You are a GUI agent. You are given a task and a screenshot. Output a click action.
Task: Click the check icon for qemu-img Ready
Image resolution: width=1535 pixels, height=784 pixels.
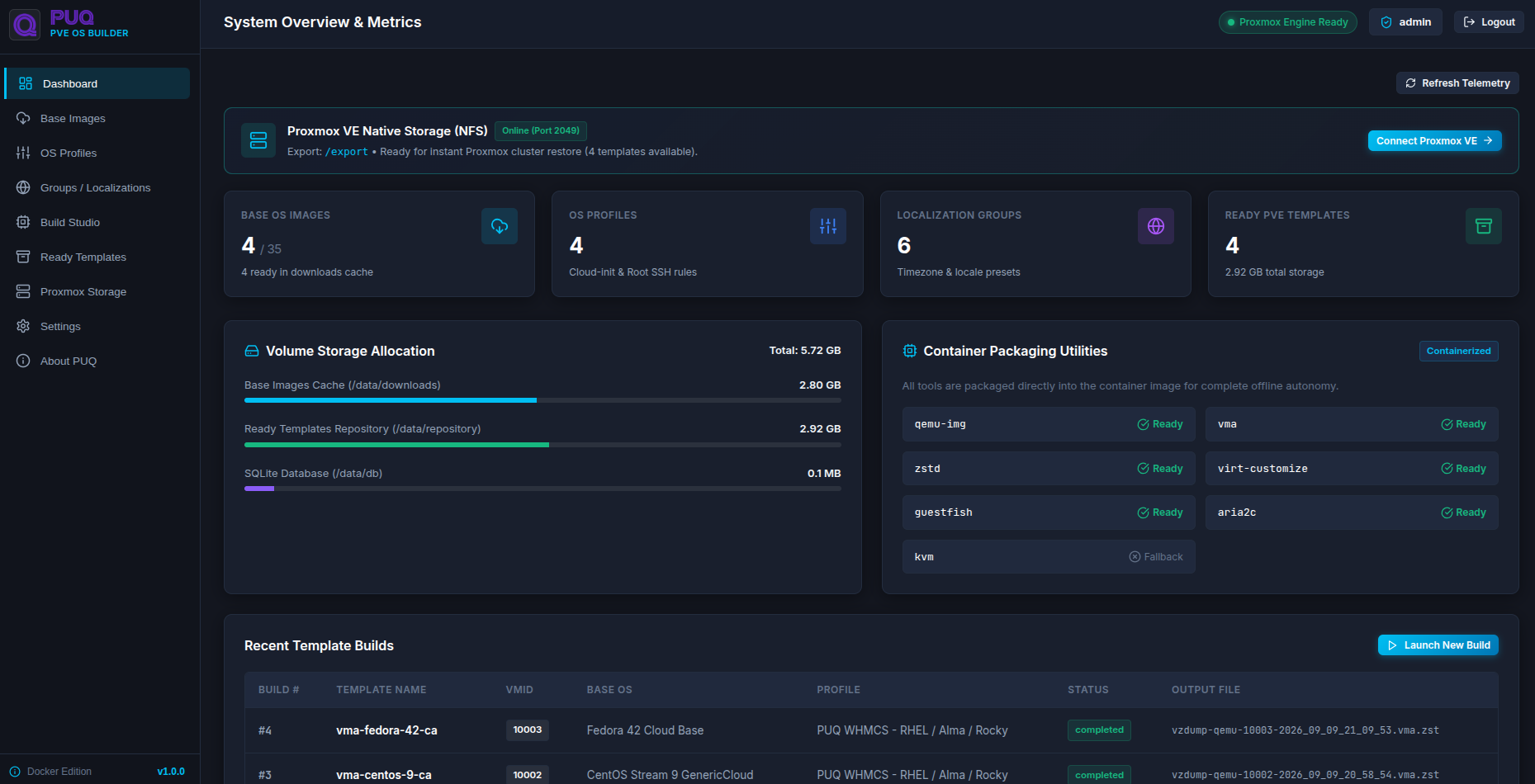[x=1144, y=424]
